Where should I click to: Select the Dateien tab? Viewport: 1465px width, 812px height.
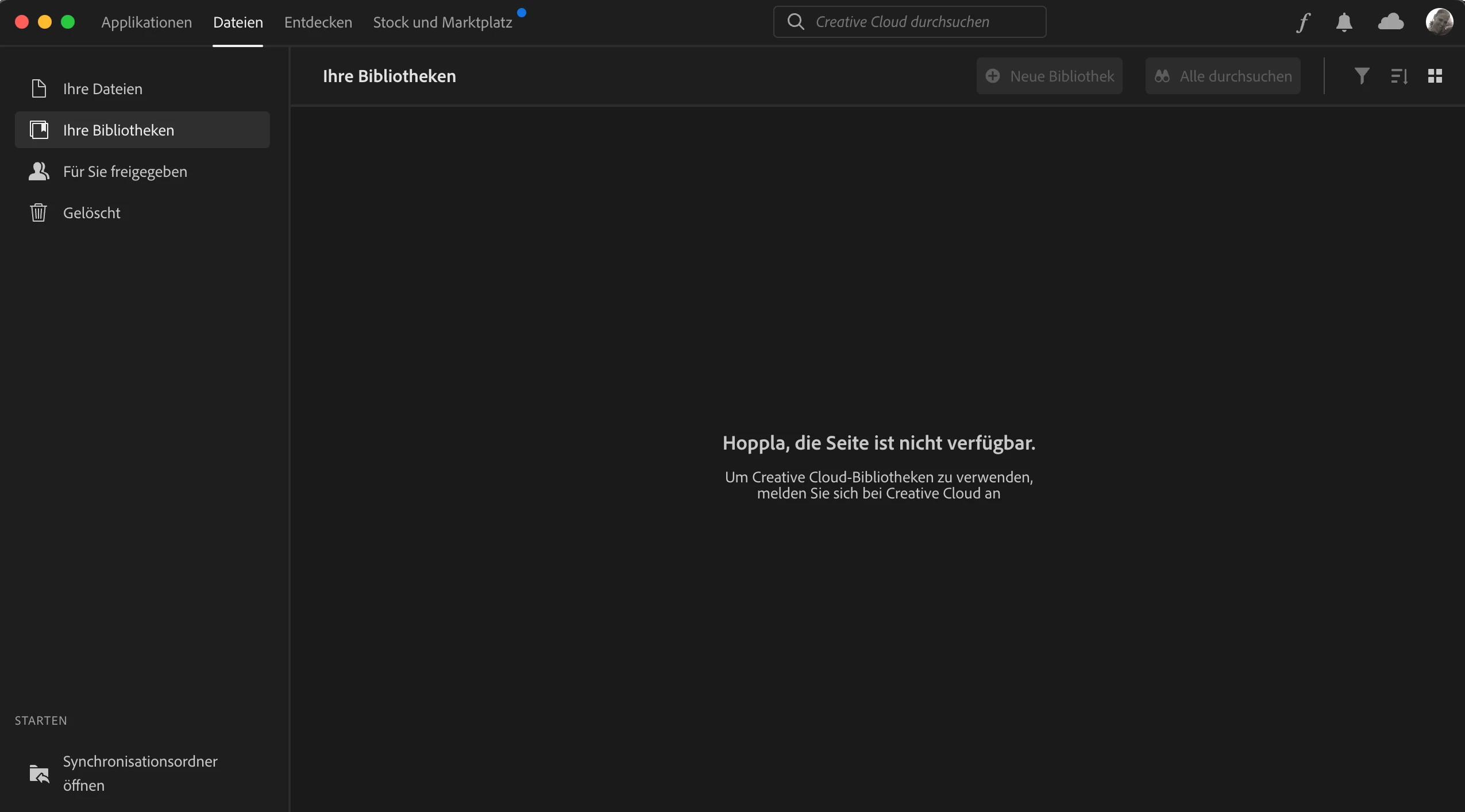point(238,22)
